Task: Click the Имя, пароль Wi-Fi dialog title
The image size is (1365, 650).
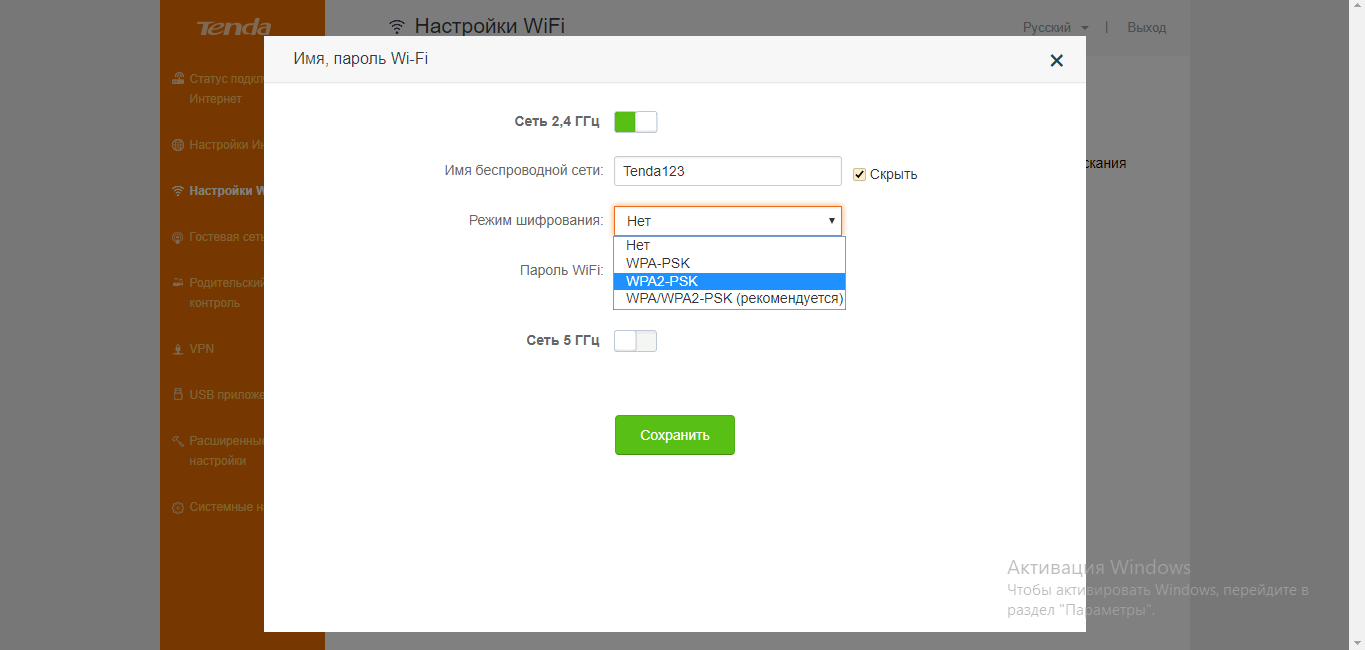Action: 361,59
